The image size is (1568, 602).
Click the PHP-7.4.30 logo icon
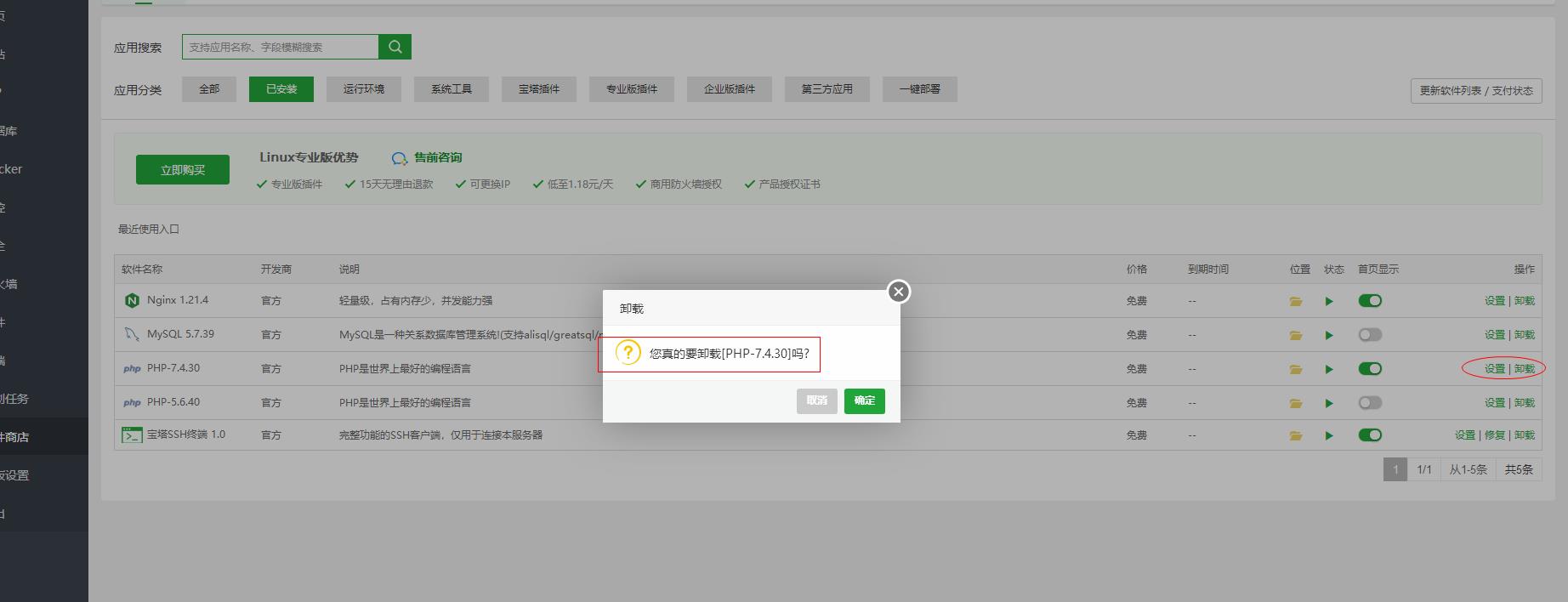pos(132,369)
